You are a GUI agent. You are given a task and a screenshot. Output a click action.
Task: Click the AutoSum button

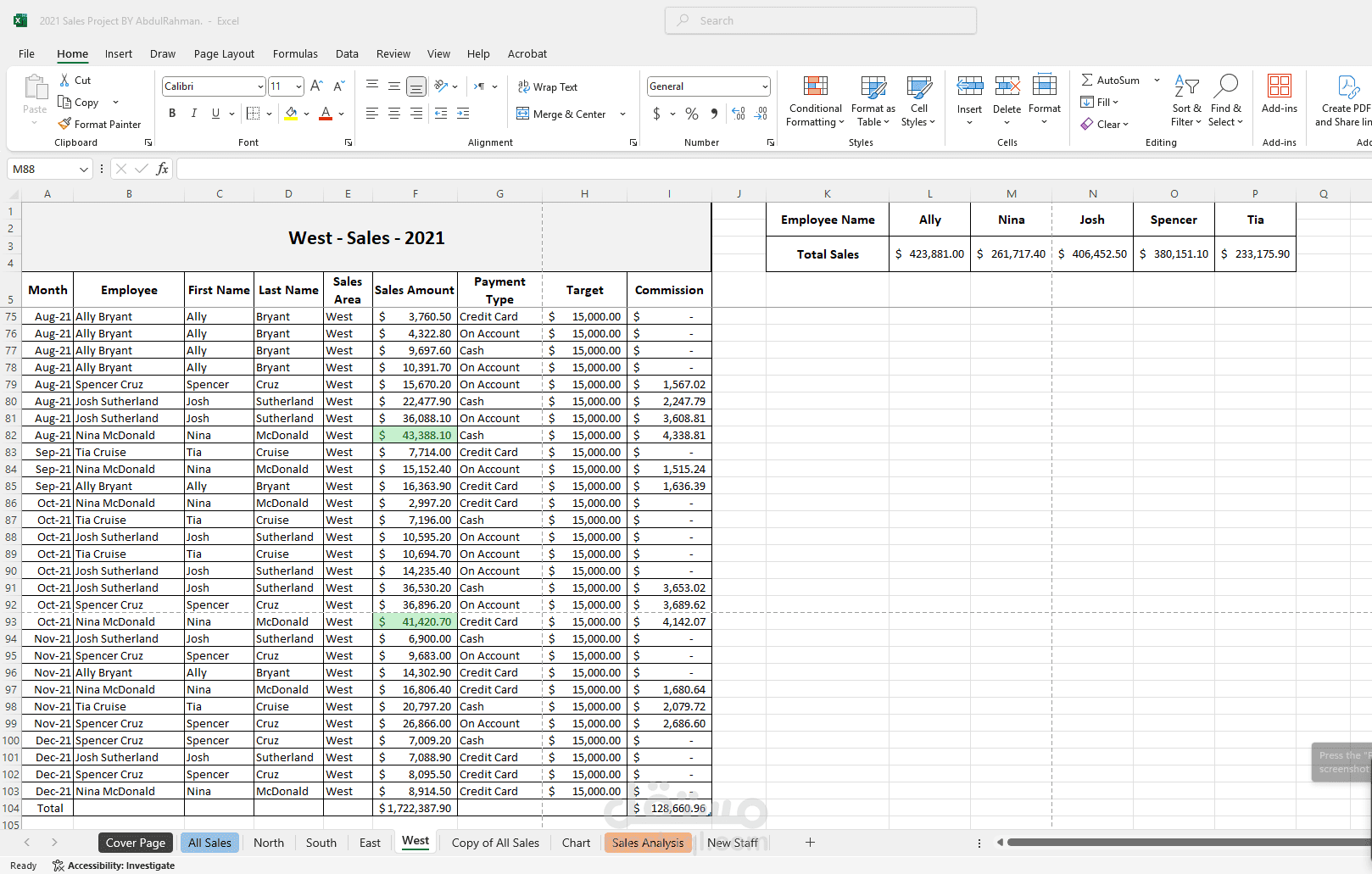click(1110, 81)
